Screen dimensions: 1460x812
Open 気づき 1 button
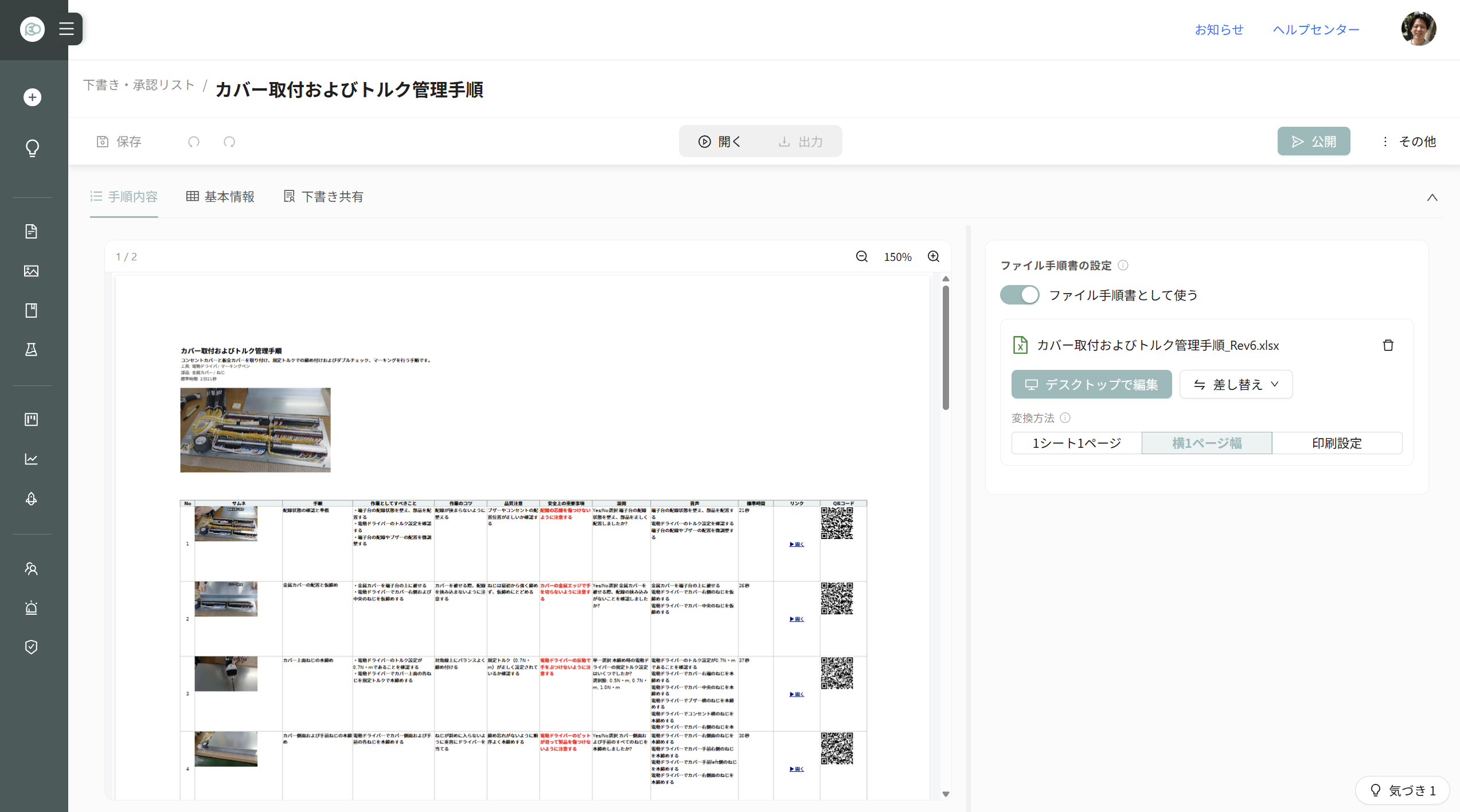[1403, 790]
